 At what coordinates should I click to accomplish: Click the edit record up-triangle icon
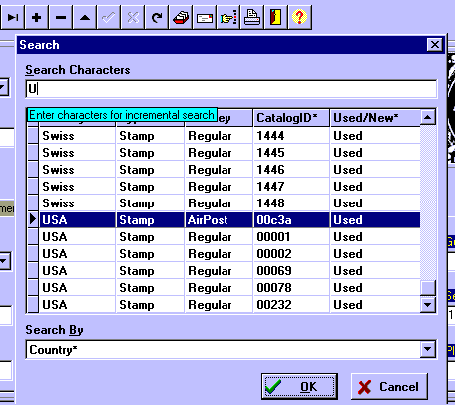[x=85, y=17]
